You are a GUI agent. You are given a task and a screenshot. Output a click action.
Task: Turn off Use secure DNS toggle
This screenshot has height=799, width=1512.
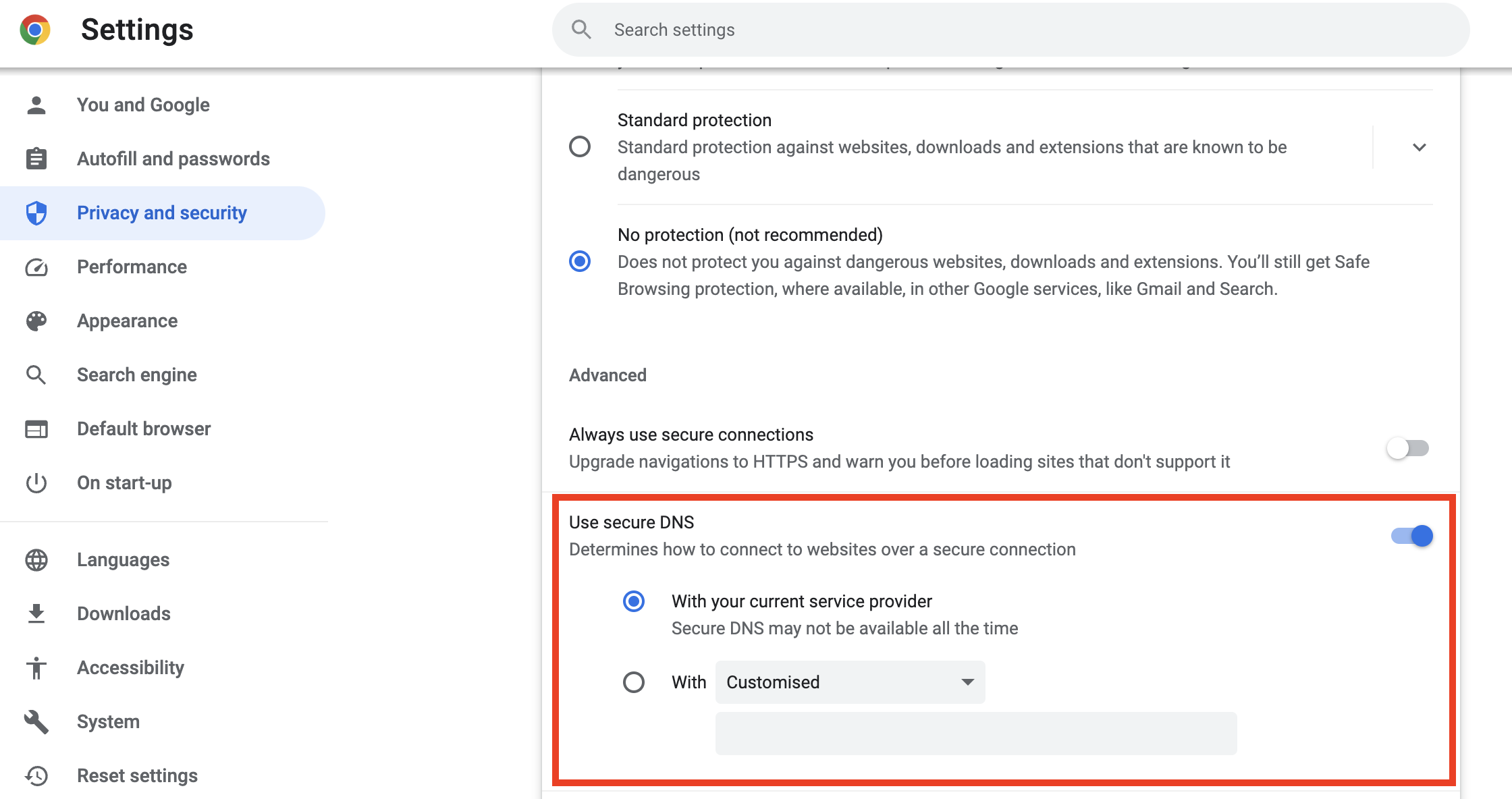tap(1412, 536)
